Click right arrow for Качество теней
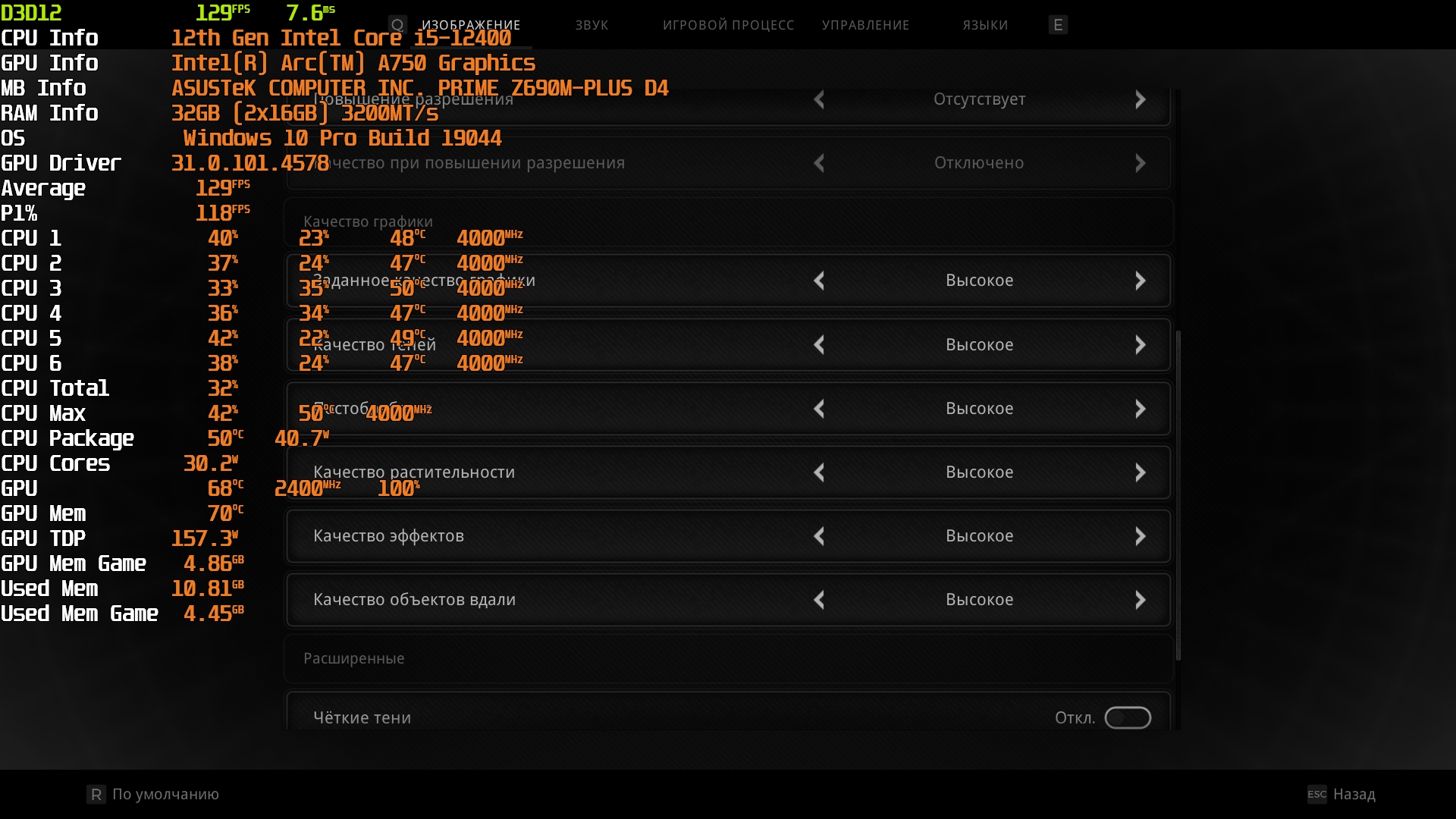This screenshot has height=819, width=1456. (1140, 345)
